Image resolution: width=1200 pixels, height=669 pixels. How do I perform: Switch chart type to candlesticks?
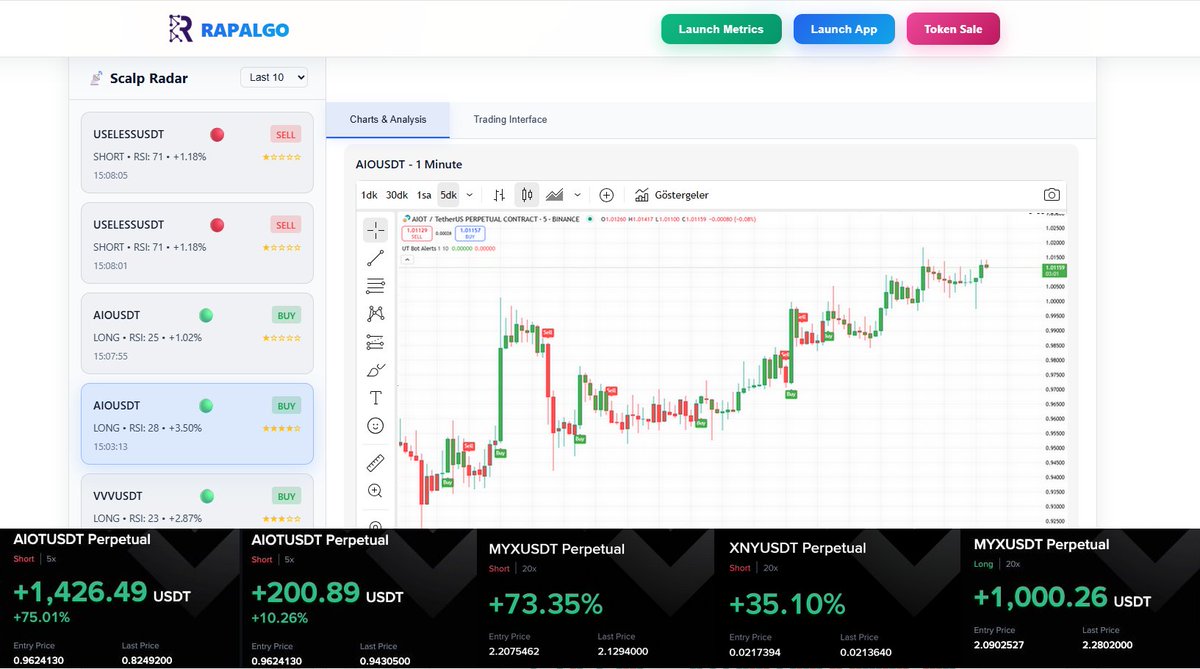[x=527, y=195]
